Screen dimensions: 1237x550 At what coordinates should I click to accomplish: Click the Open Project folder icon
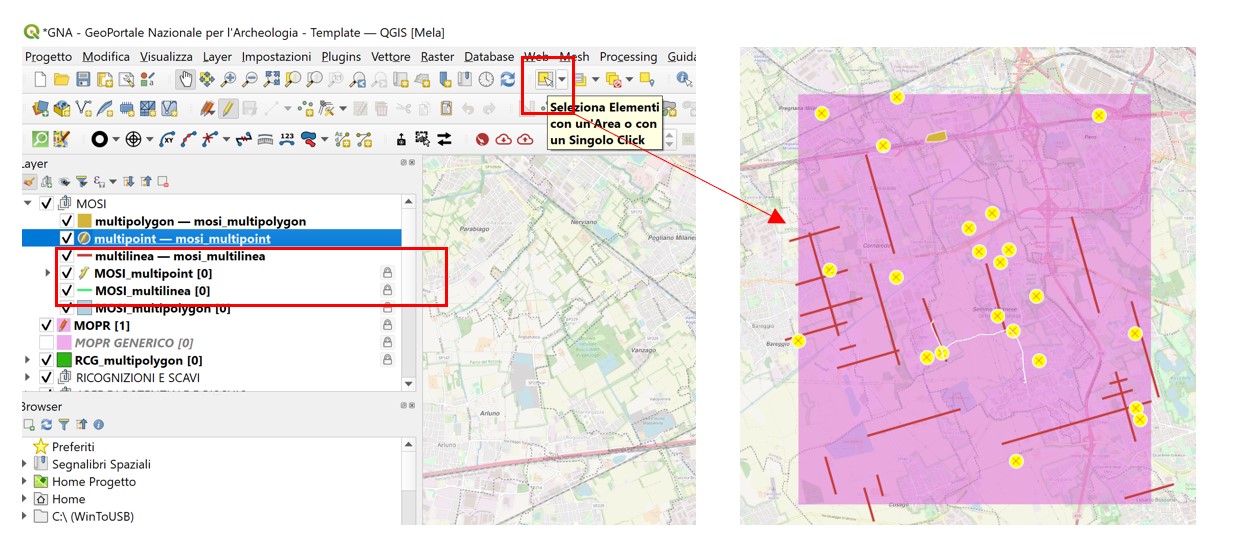(61, 79)
